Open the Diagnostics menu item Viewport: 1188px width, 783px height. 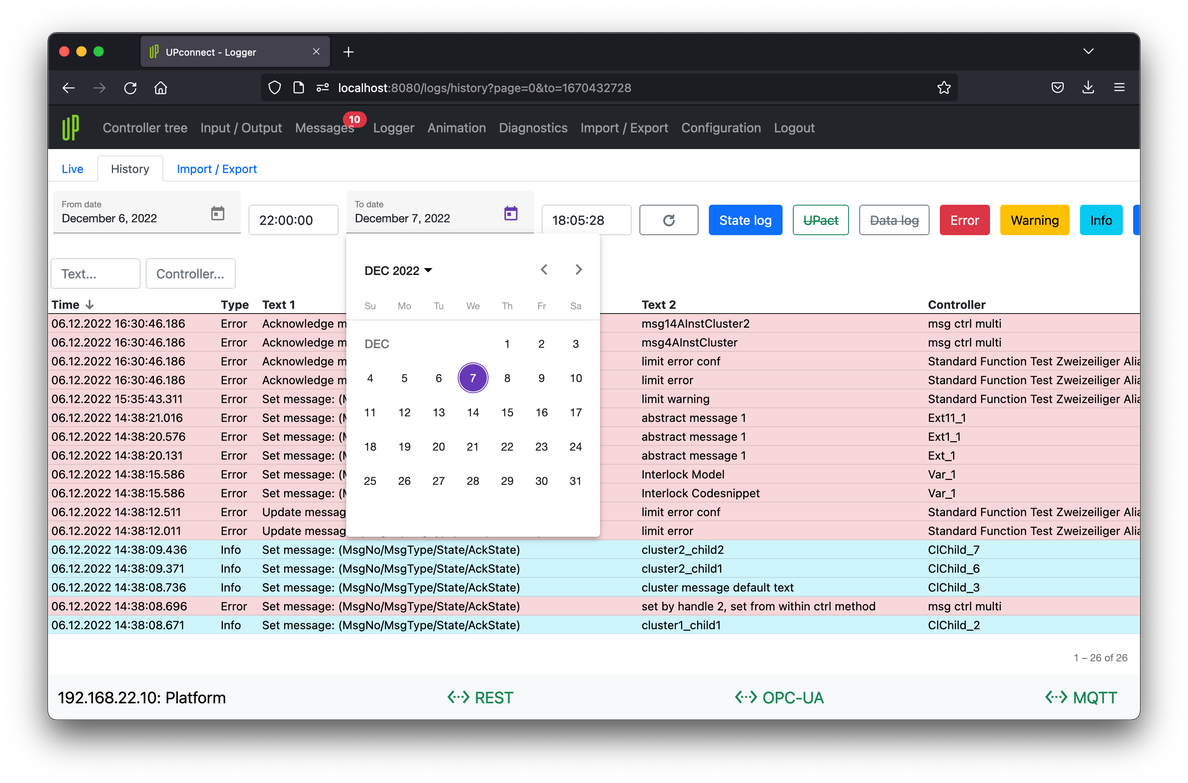point(533,128)
